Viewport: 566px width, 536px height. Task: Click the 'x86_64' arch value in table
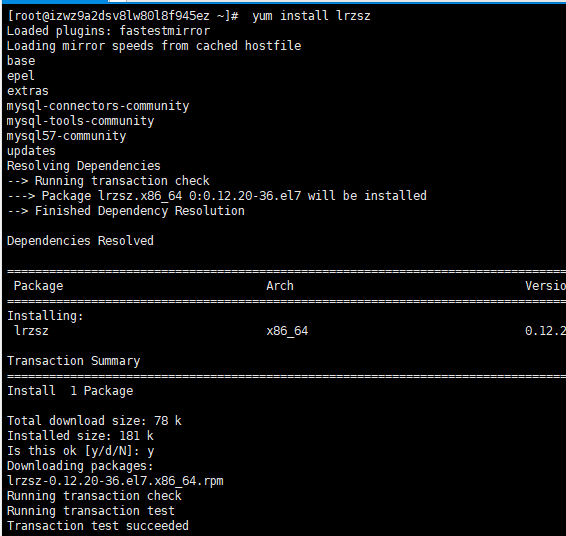point(287,331)
